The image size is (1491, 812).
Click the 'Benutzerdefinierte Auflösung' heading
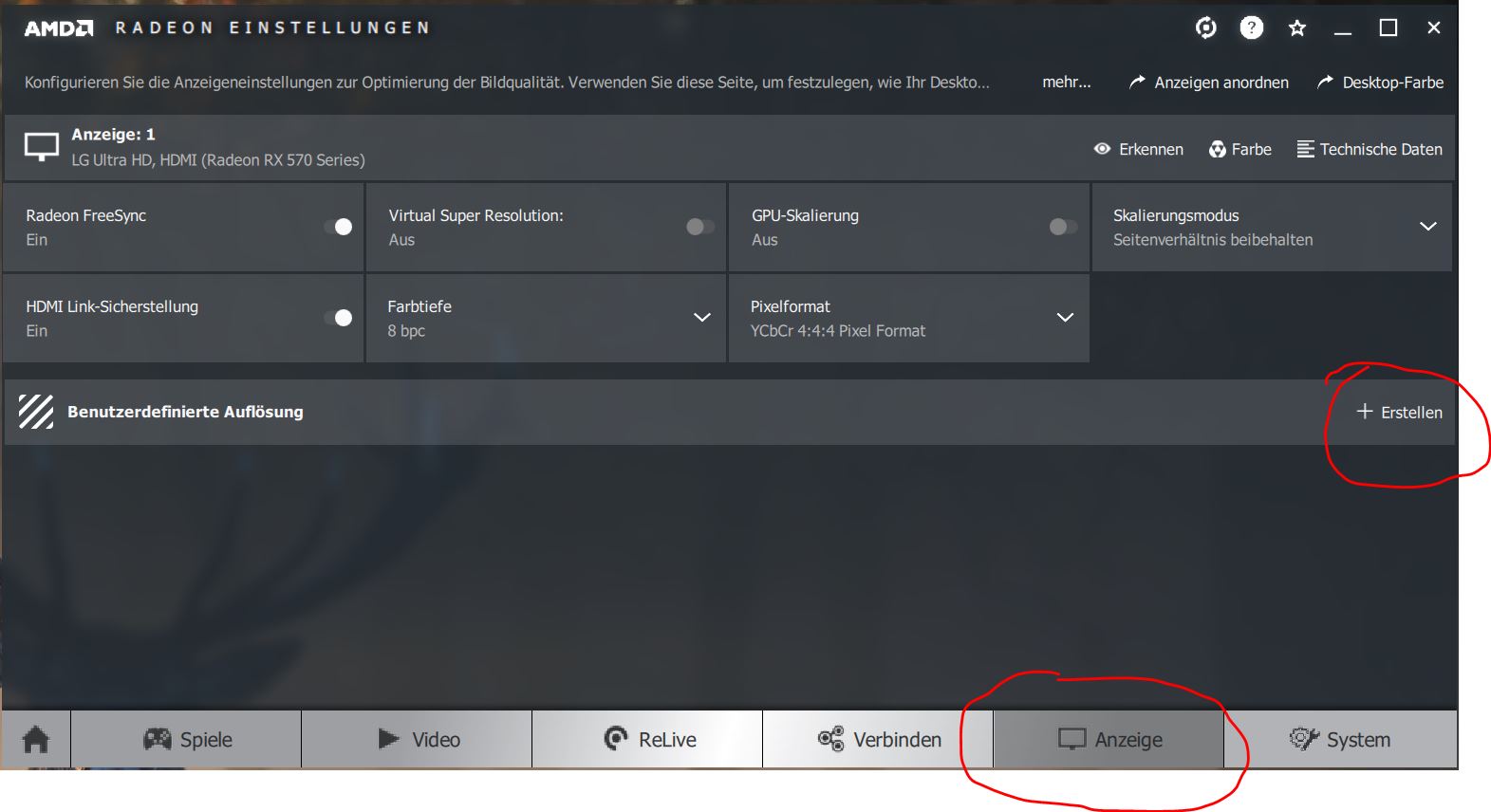click(x=185, y=412)
